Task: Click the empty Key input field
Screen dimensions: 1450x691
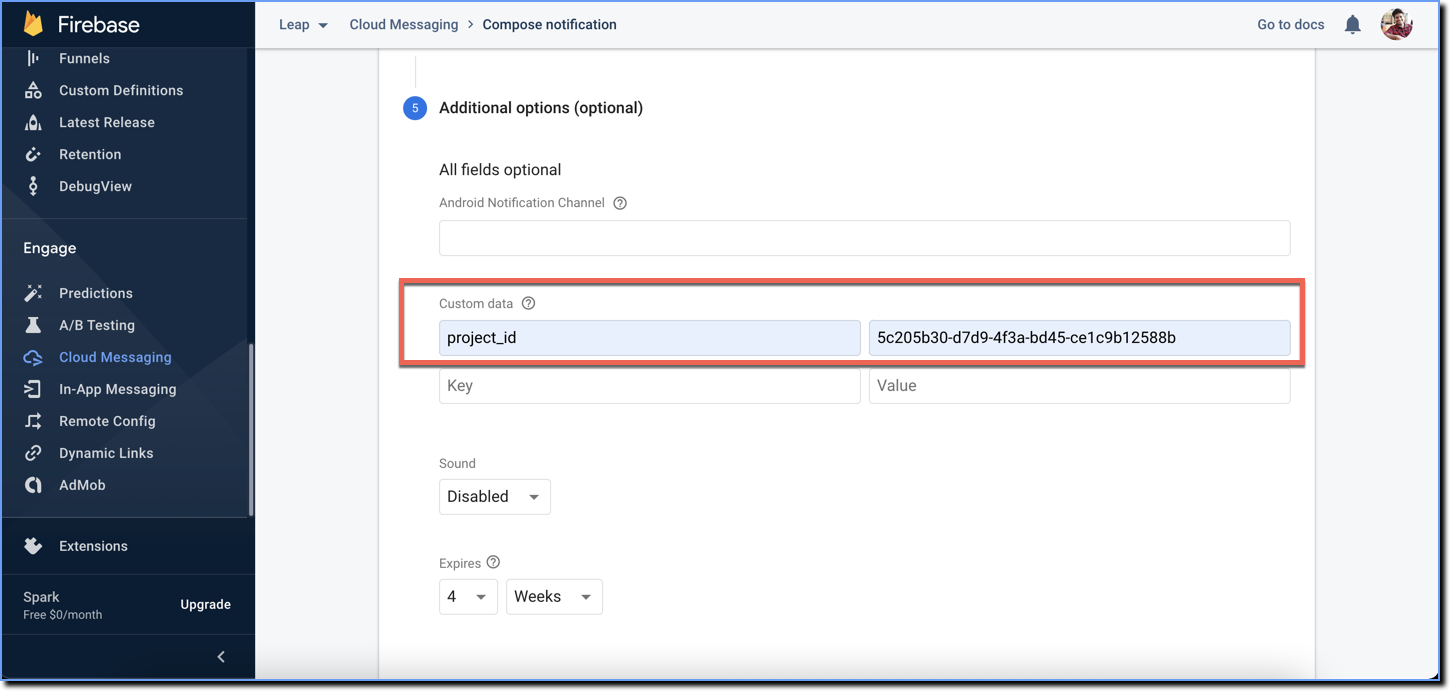Action: pos(649,386)
